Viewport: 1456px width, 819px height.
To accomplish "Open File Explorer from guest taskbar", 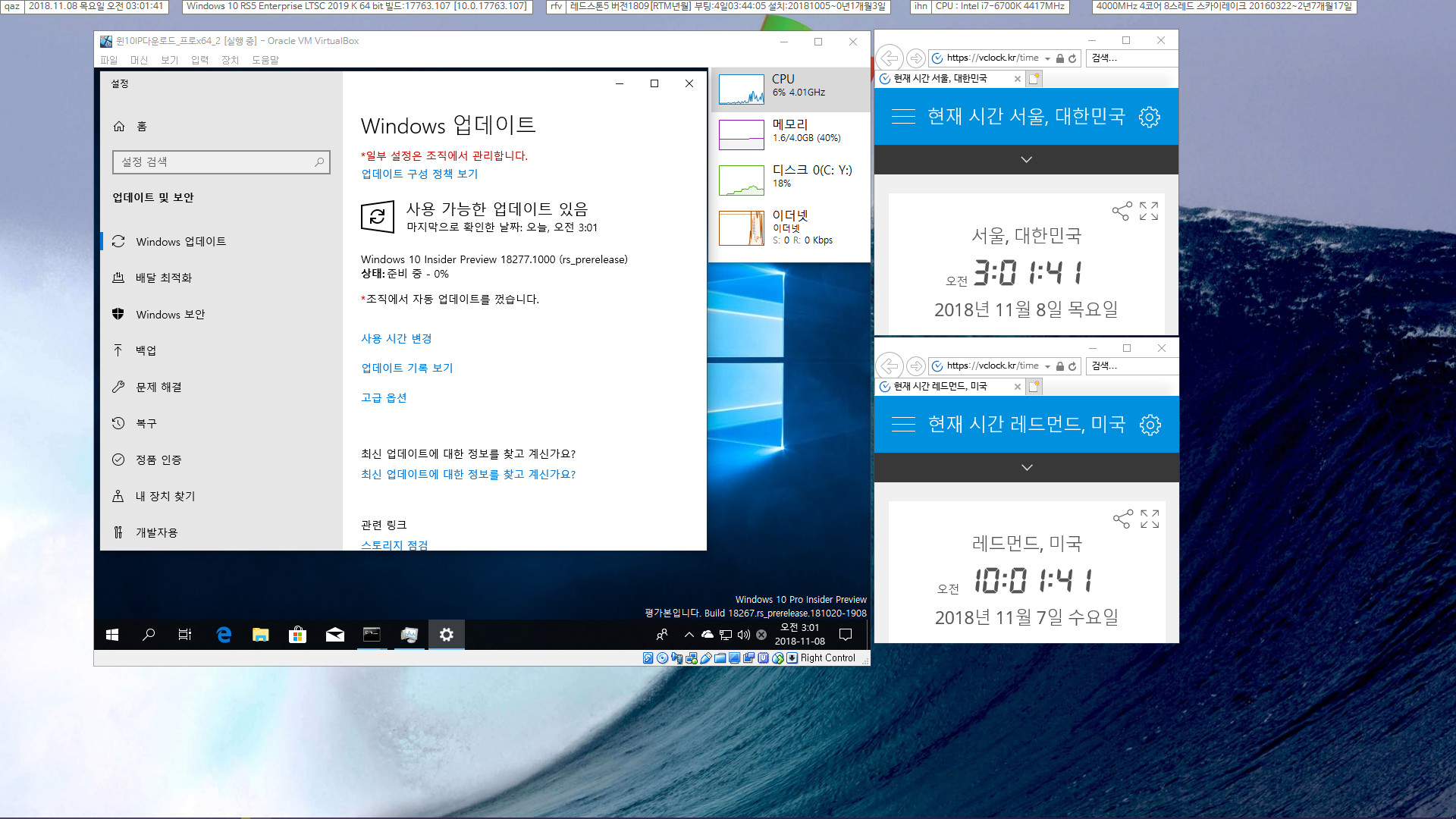I will click(x=261, y=635).
